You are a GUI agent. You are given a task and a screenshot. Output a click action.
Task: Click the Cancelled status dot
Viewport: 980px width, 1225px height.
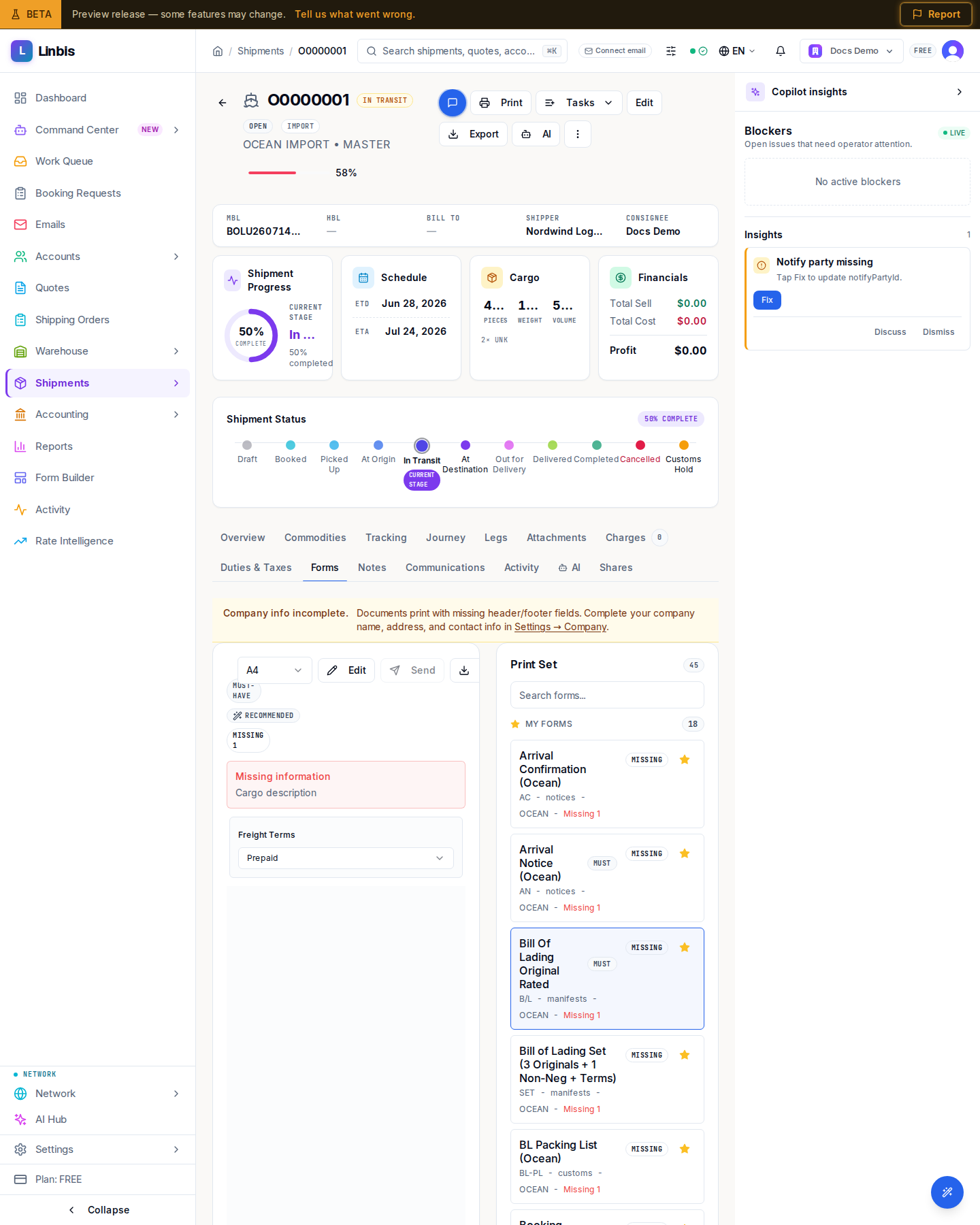click(x=640, y=445)
